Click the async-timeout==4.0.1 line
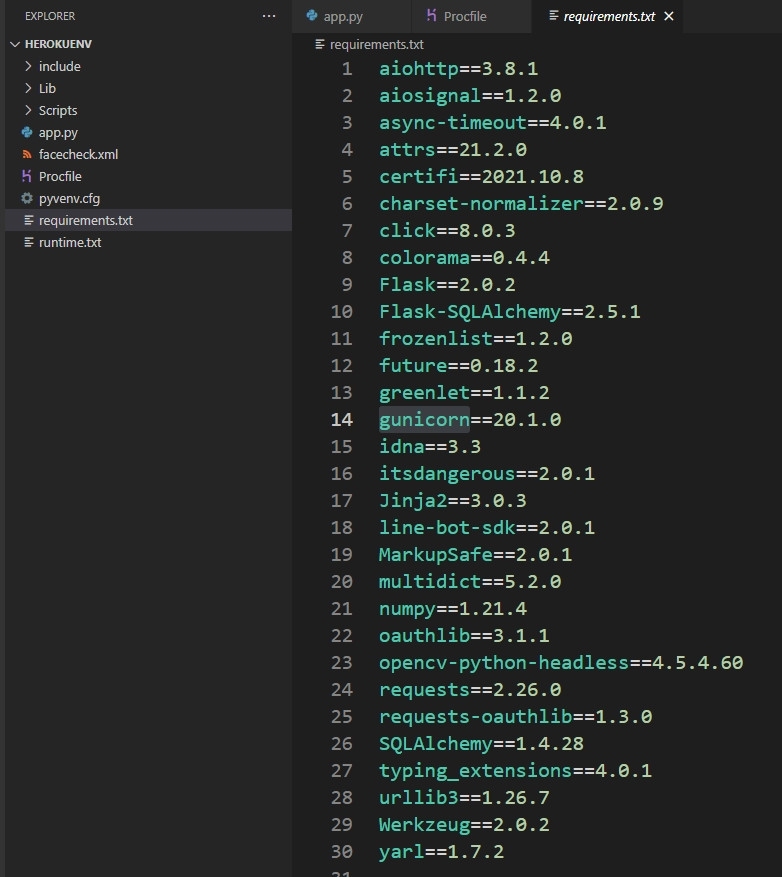 tap(492, 122)
